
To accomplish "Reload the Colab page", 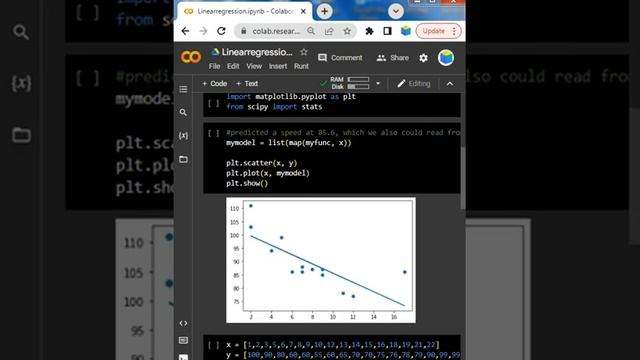I will point(221,31).
